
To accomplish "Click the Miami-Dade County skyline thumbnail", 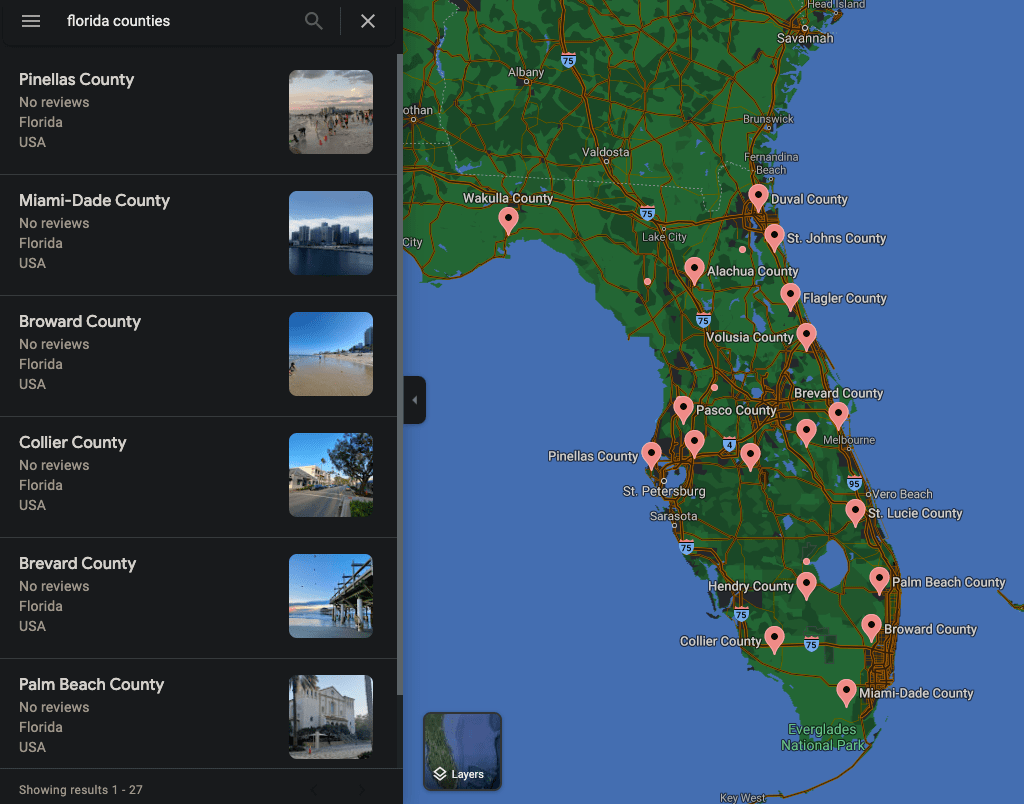I will pyautogui.click(x=331, y=233).
